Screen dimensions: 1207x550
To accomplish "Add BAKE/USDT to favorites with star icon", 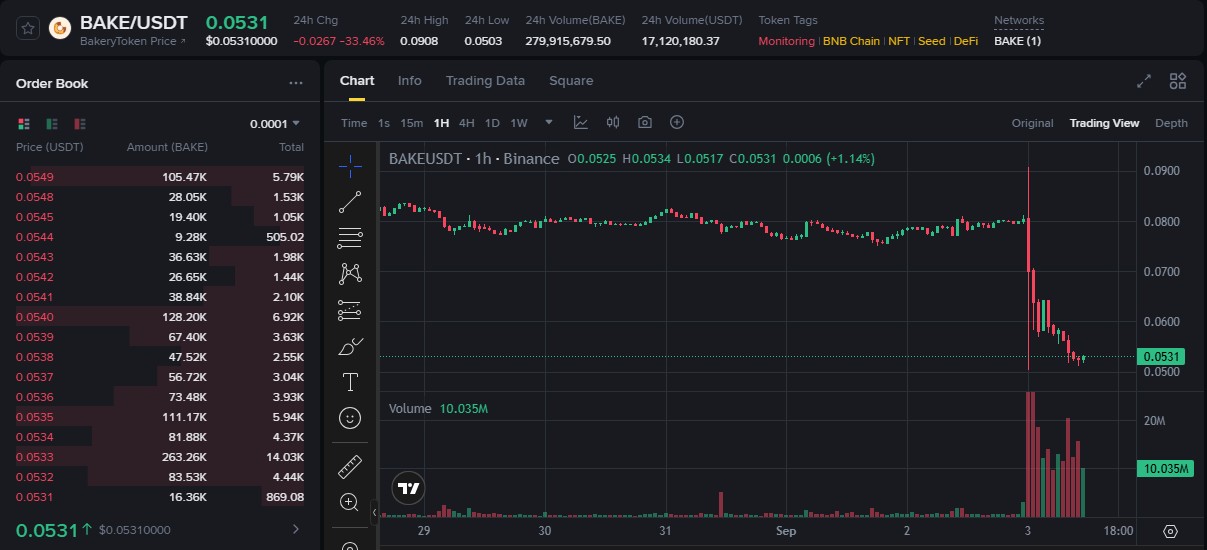I will pyautogui.click(x=28, y=29).
